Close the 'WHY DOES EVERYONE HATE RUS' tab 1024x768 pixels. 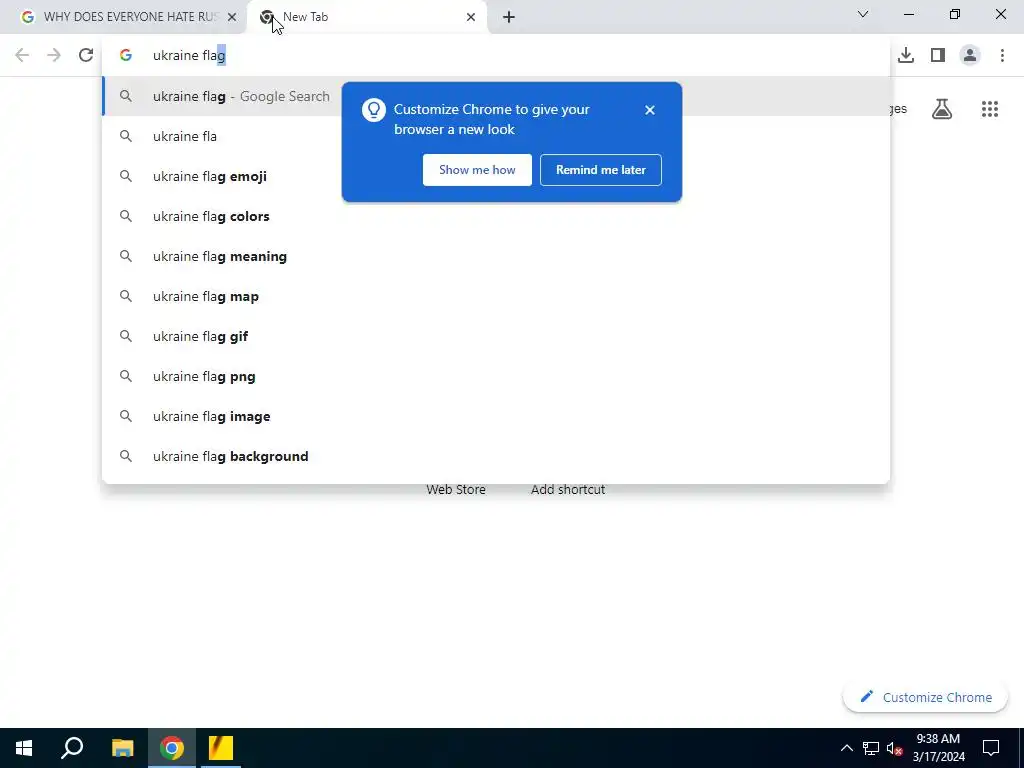(232, 17)
